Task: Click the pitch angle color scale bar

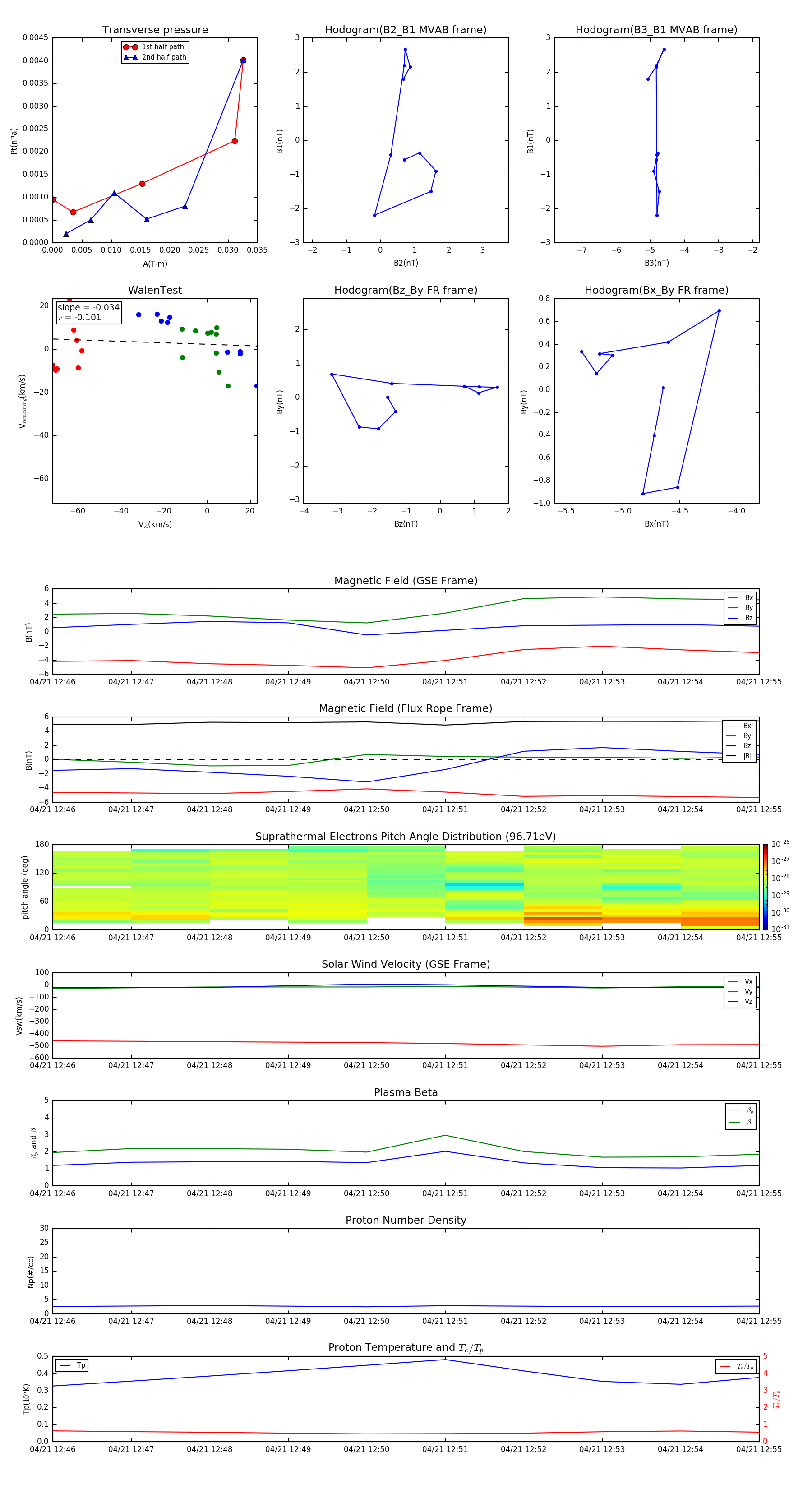Action: point(765,887)
